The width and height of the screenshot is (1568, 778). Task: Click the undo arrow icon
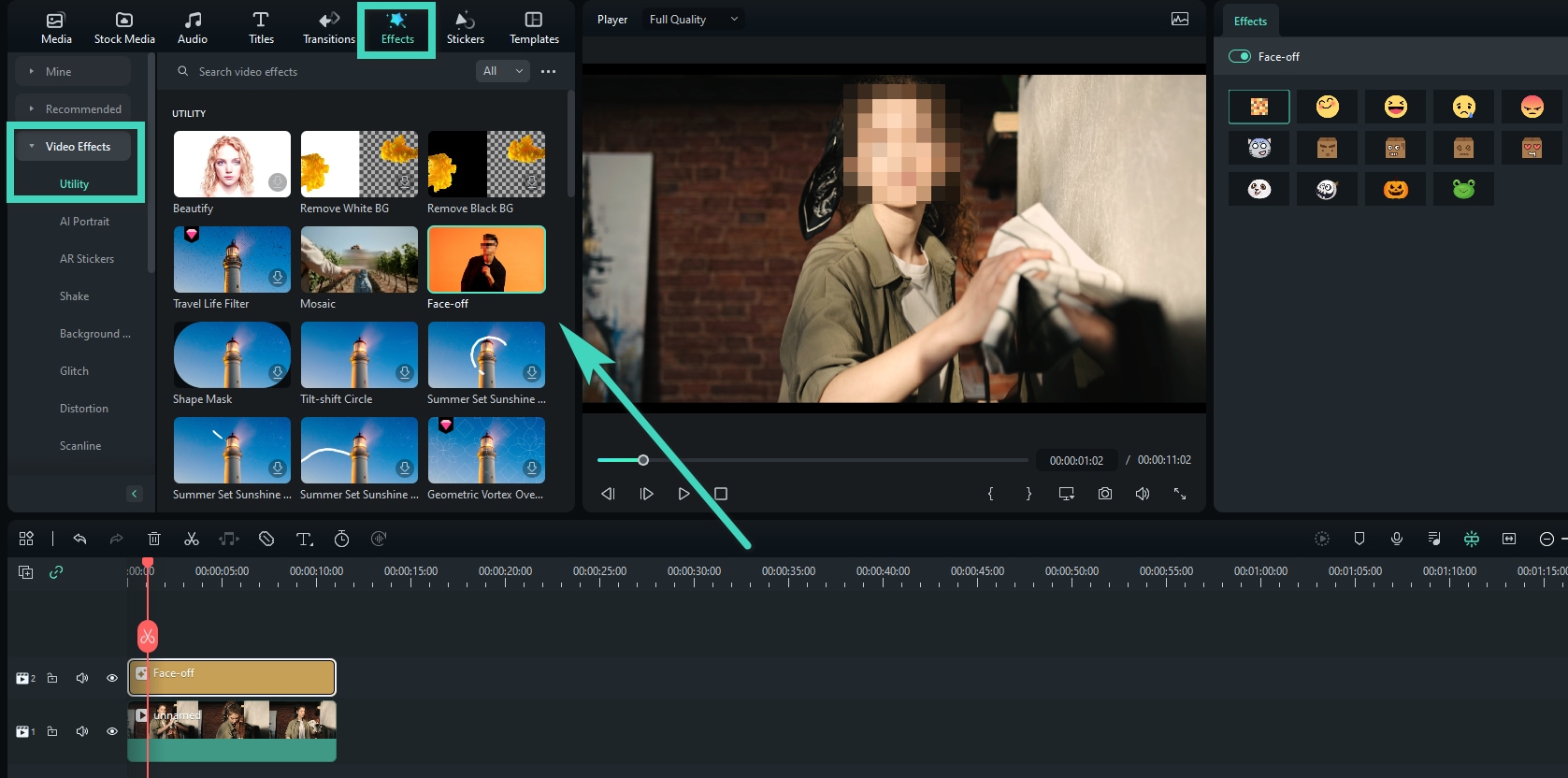pyautogui.click(x=79, y=539)
